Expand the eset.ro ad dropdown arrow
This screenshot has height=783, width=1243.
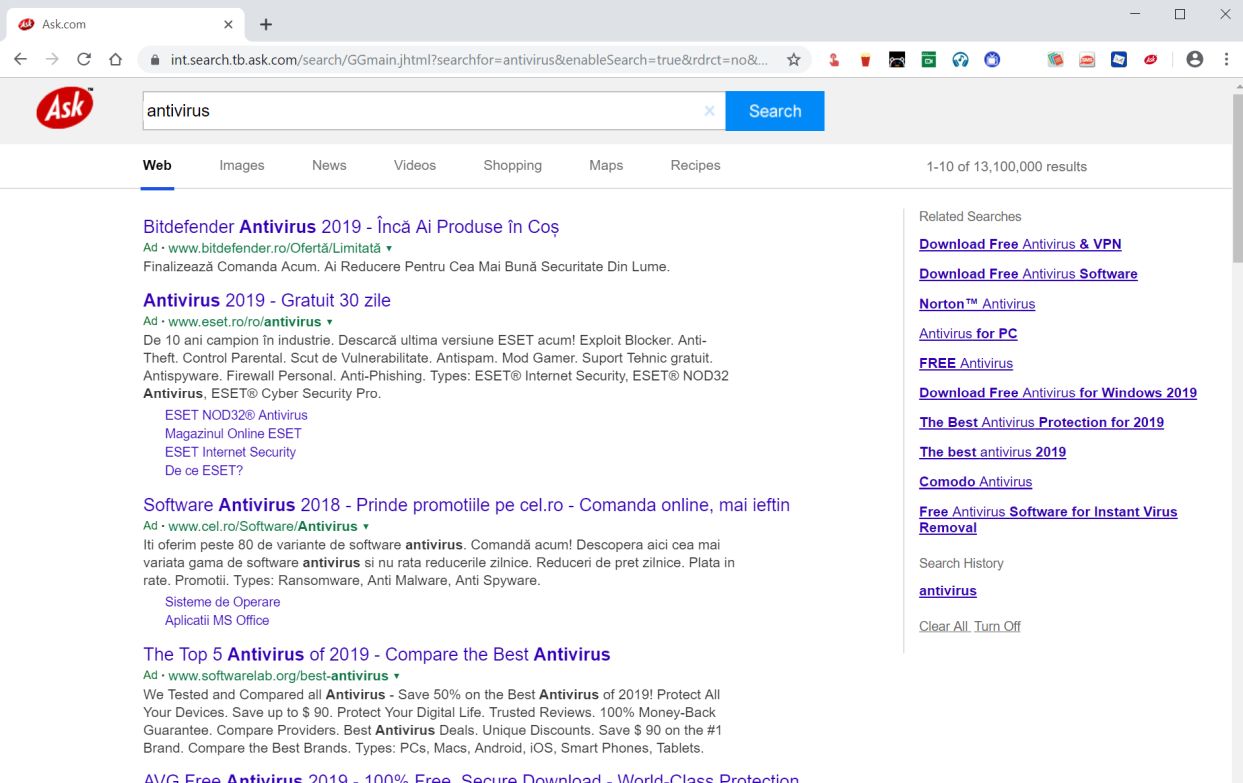pyautogui.click(x=329, y=322)
